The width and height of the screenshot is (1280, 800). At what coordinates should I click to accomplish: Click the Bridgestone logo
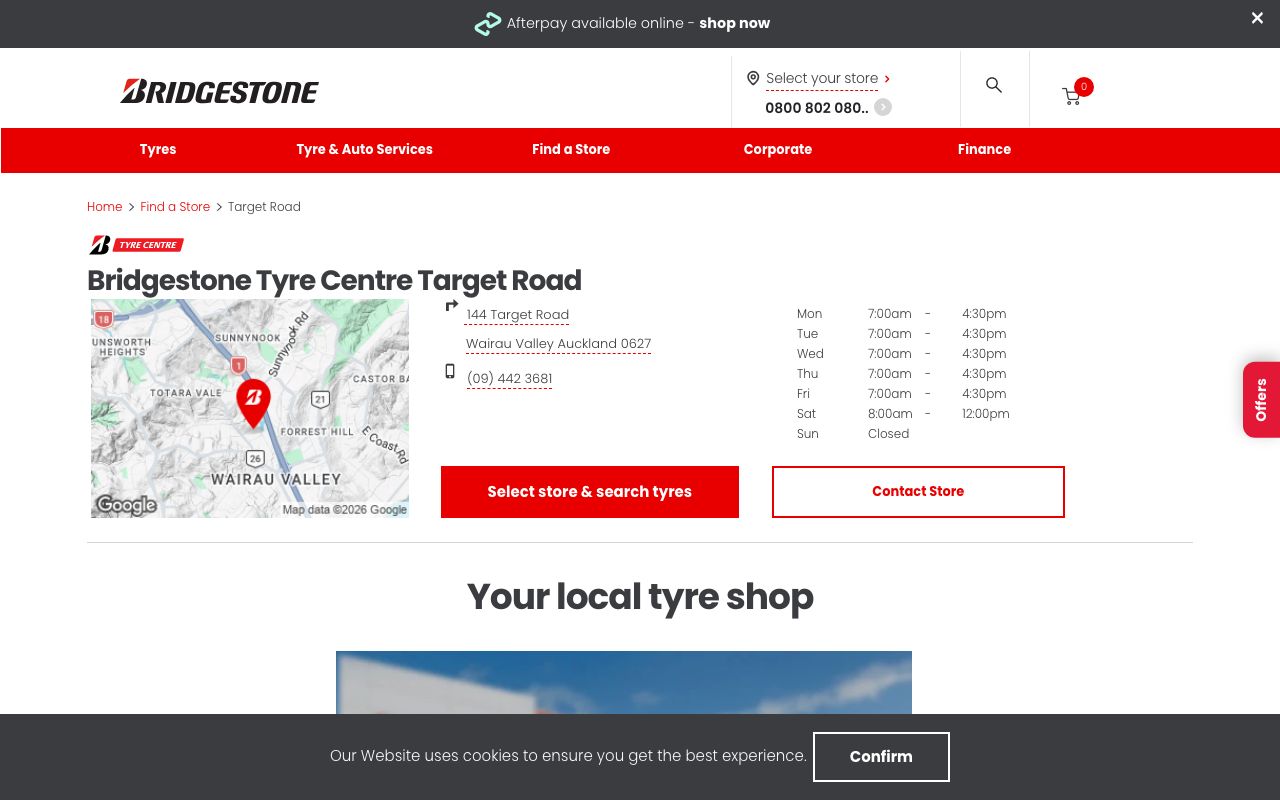click(x=219, y=91)
